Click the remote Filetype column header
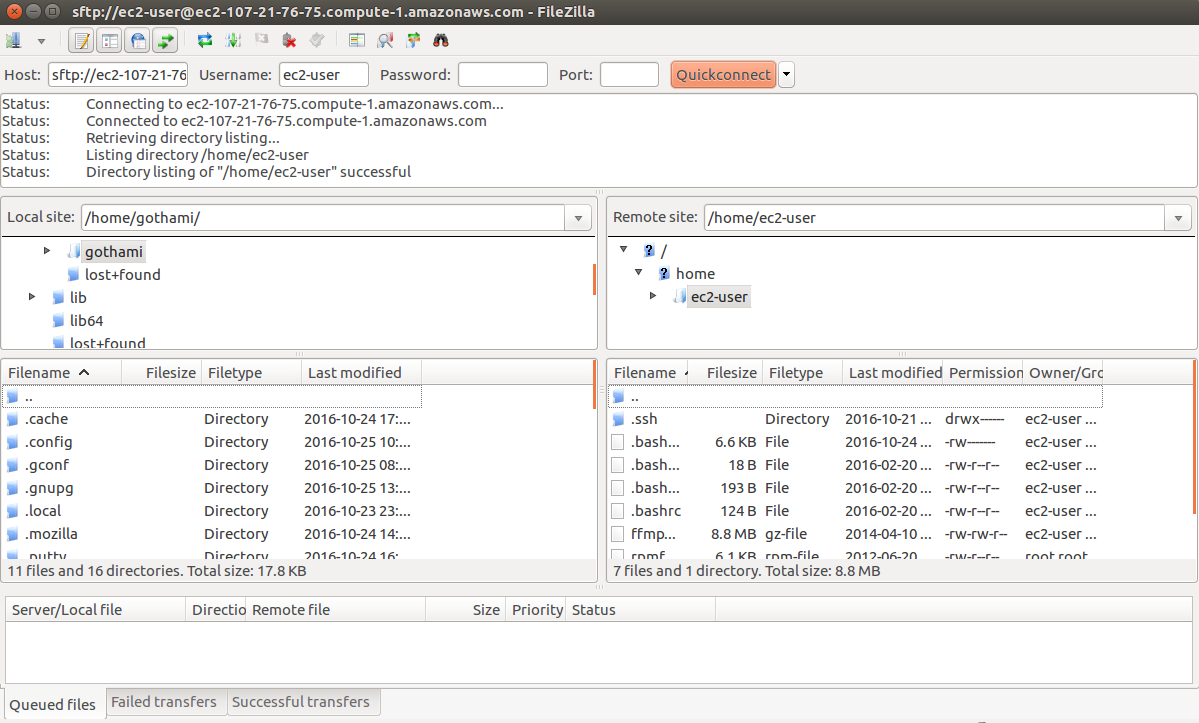Image resolution: width=1199 pixels, height=723 pixels. click(801, 373)
